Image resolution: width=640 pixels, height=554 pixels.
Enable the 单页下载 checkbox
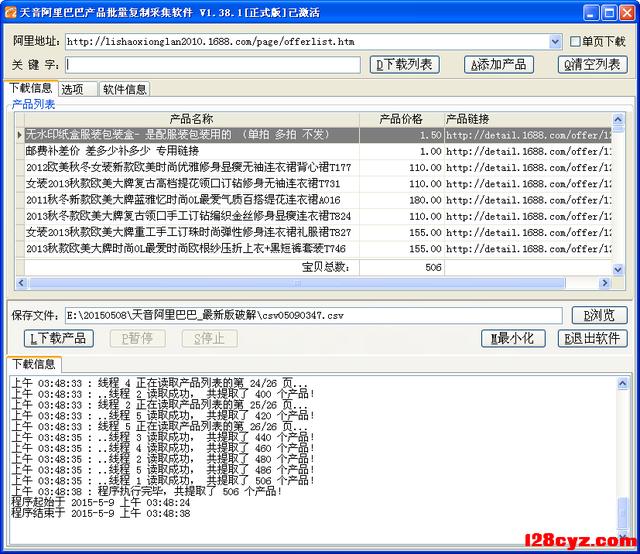[x=575, y=41]
